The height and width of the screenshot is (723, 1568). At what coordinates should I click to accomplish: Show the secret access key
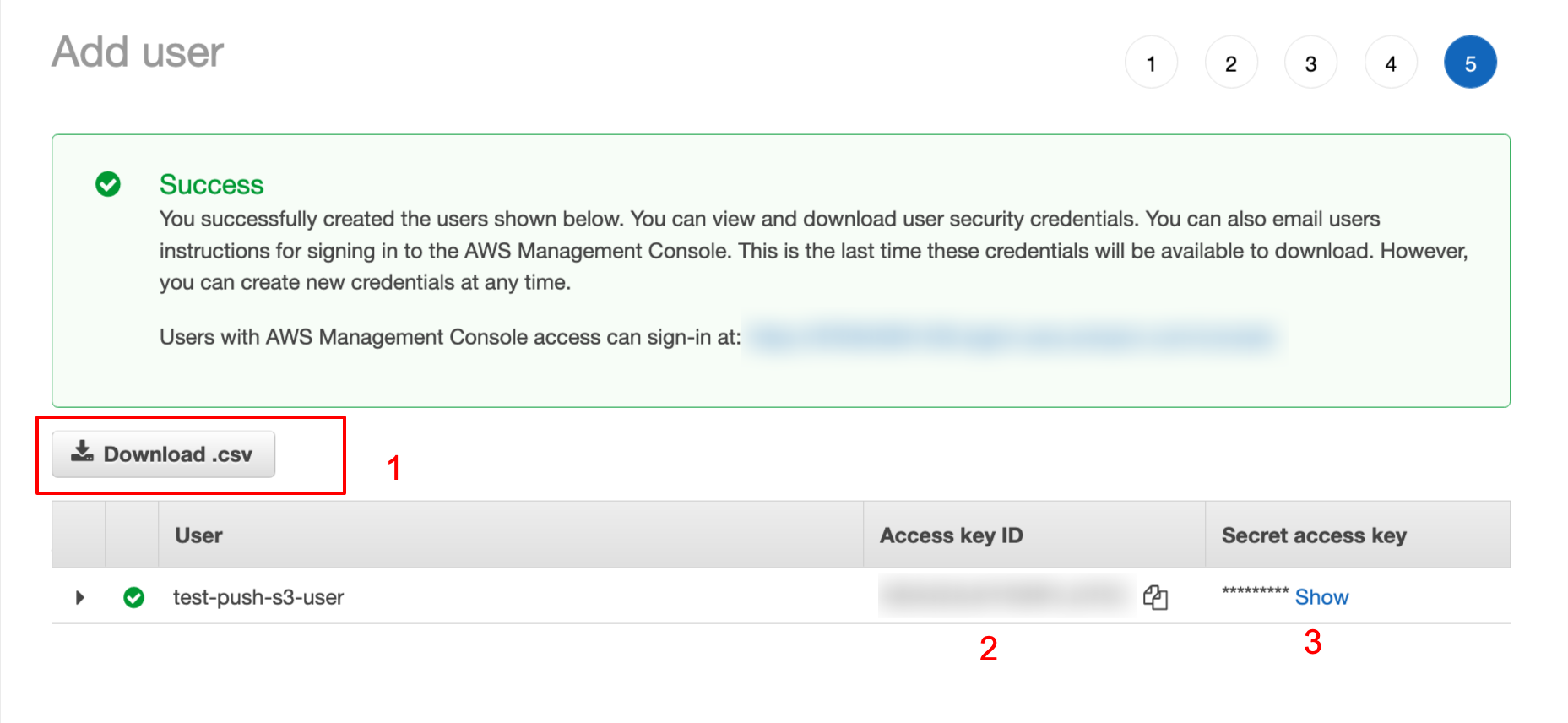tap(1321, 597)
